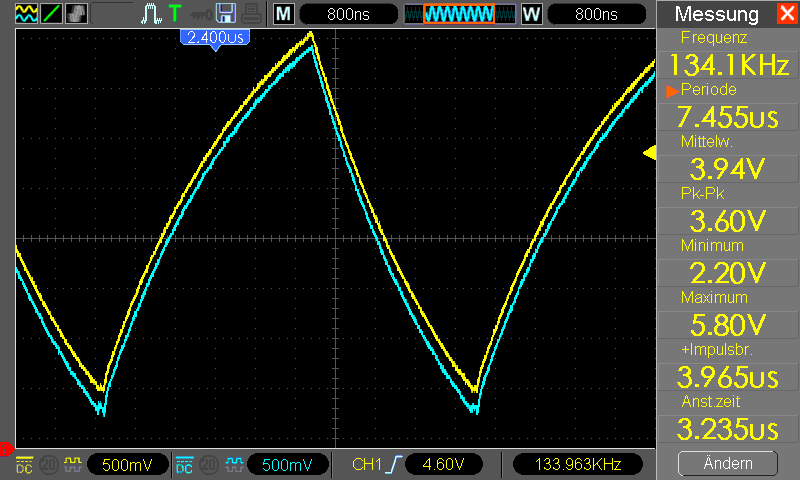Click the key lock icon

(x=201, y=15)
